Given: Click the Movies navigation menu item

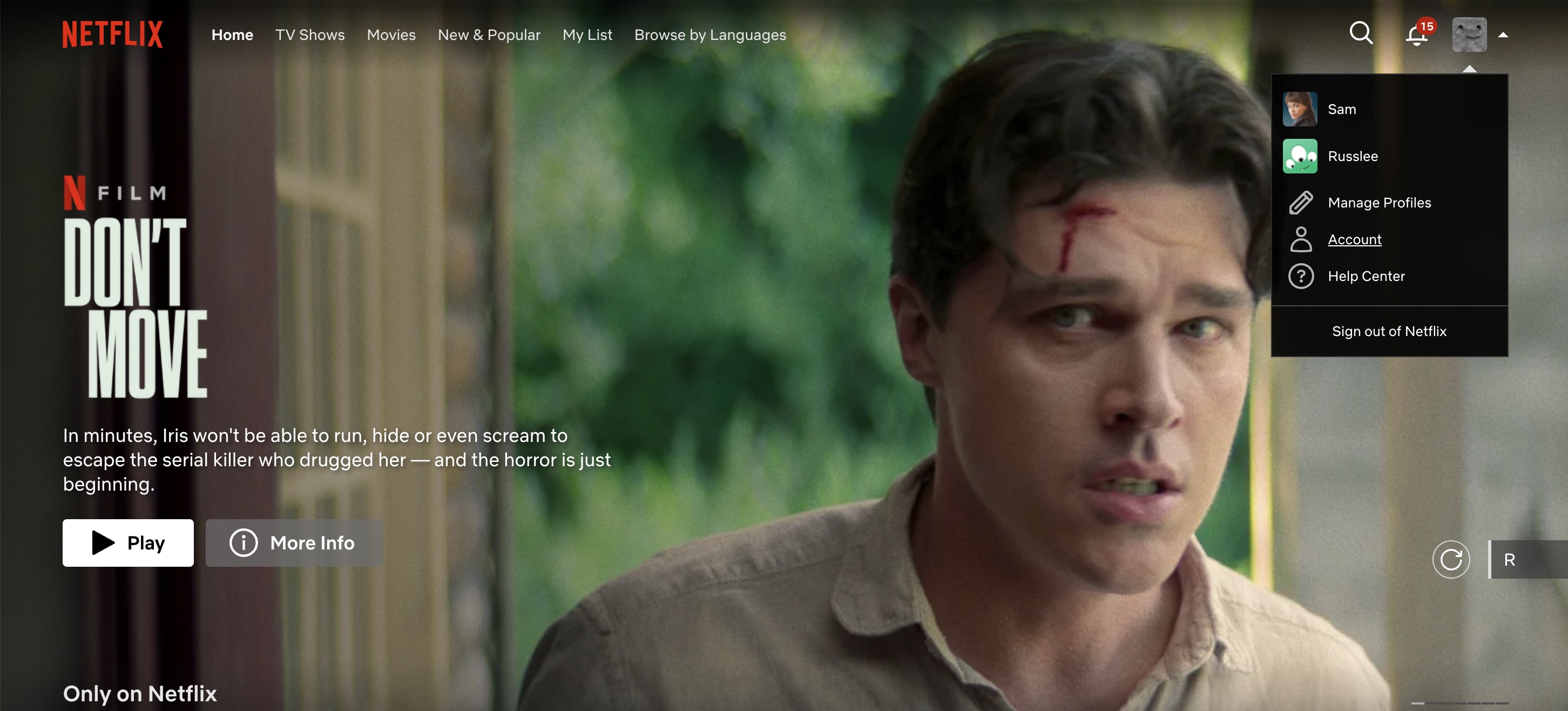Looking at the screenshot, I should point(391,34).
